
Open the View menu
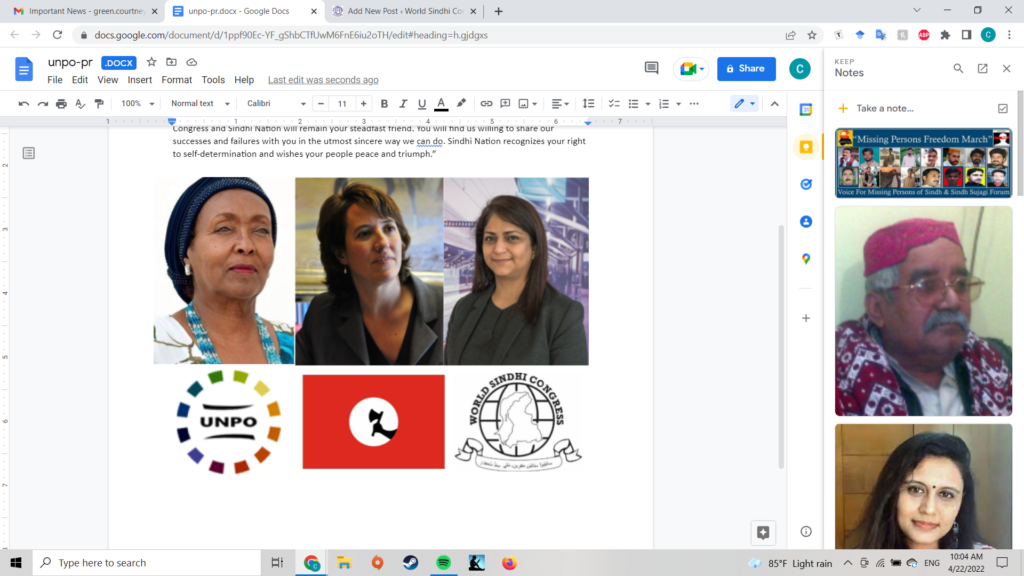(x=108, y=80)
